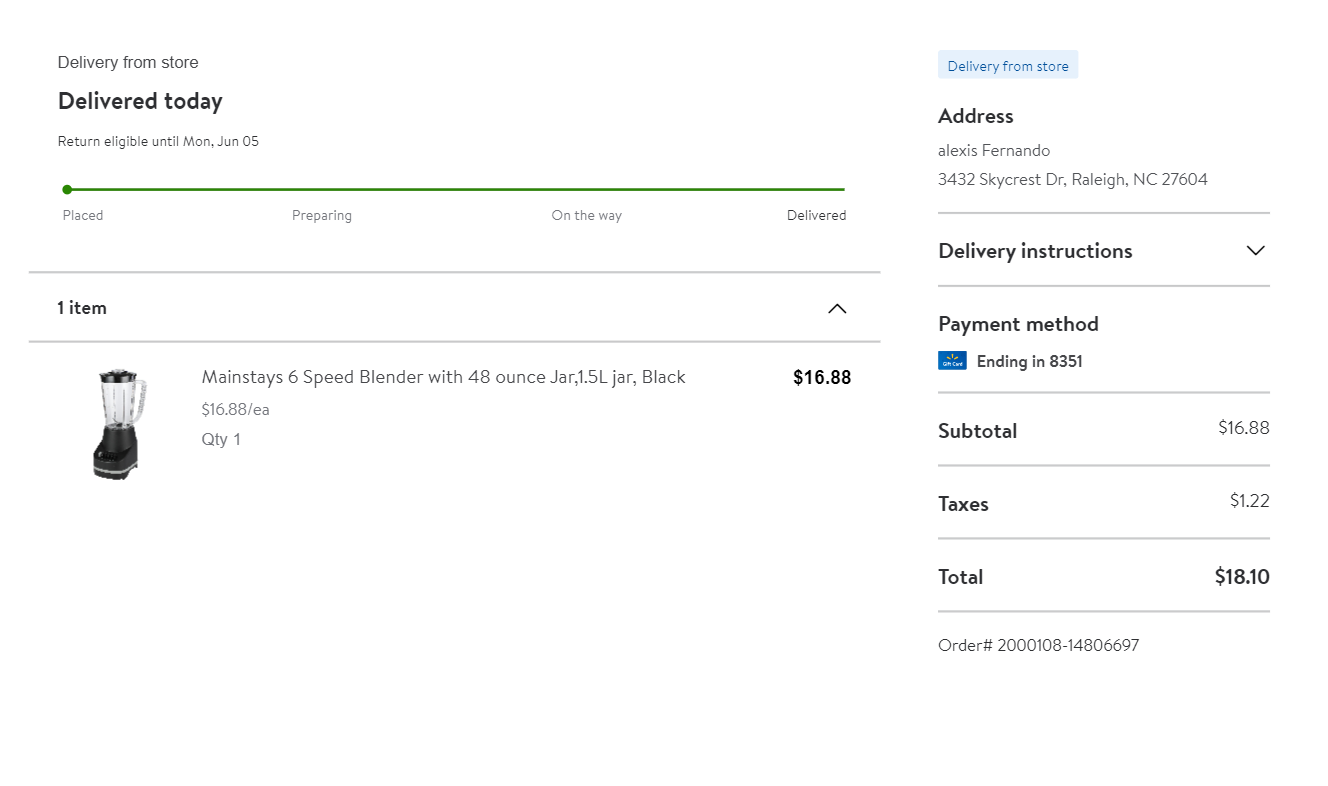
Task: Click the order number text
Action: (1038, 645)
